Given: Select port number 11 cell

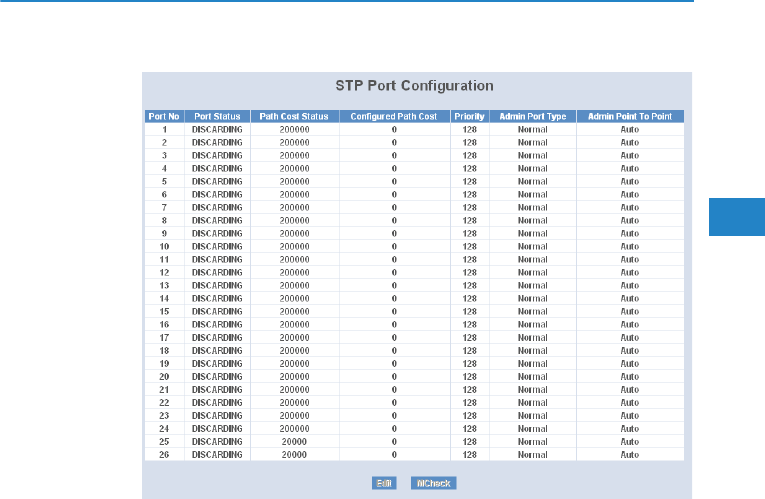Looking at the screenshot, I should [x=164, y=259].
